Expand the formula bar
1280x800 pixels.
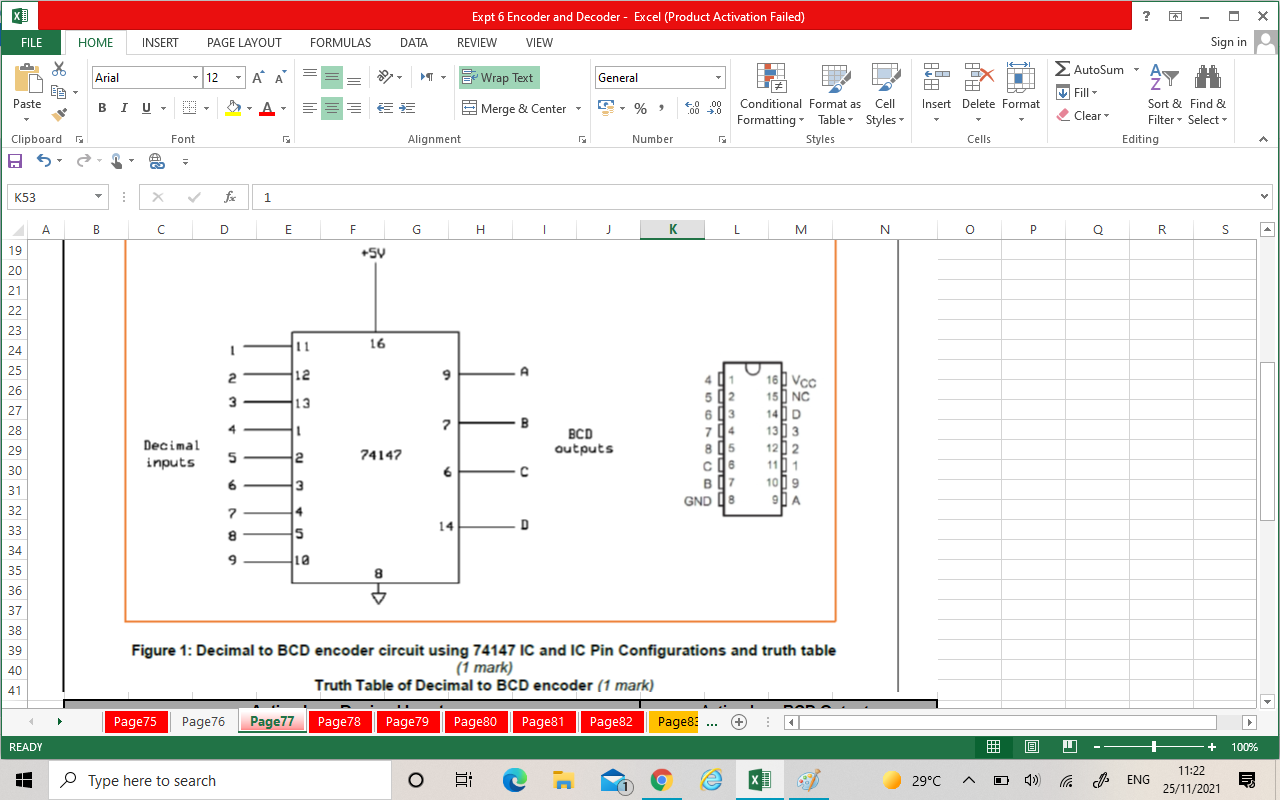click(x=1265, y=197)
